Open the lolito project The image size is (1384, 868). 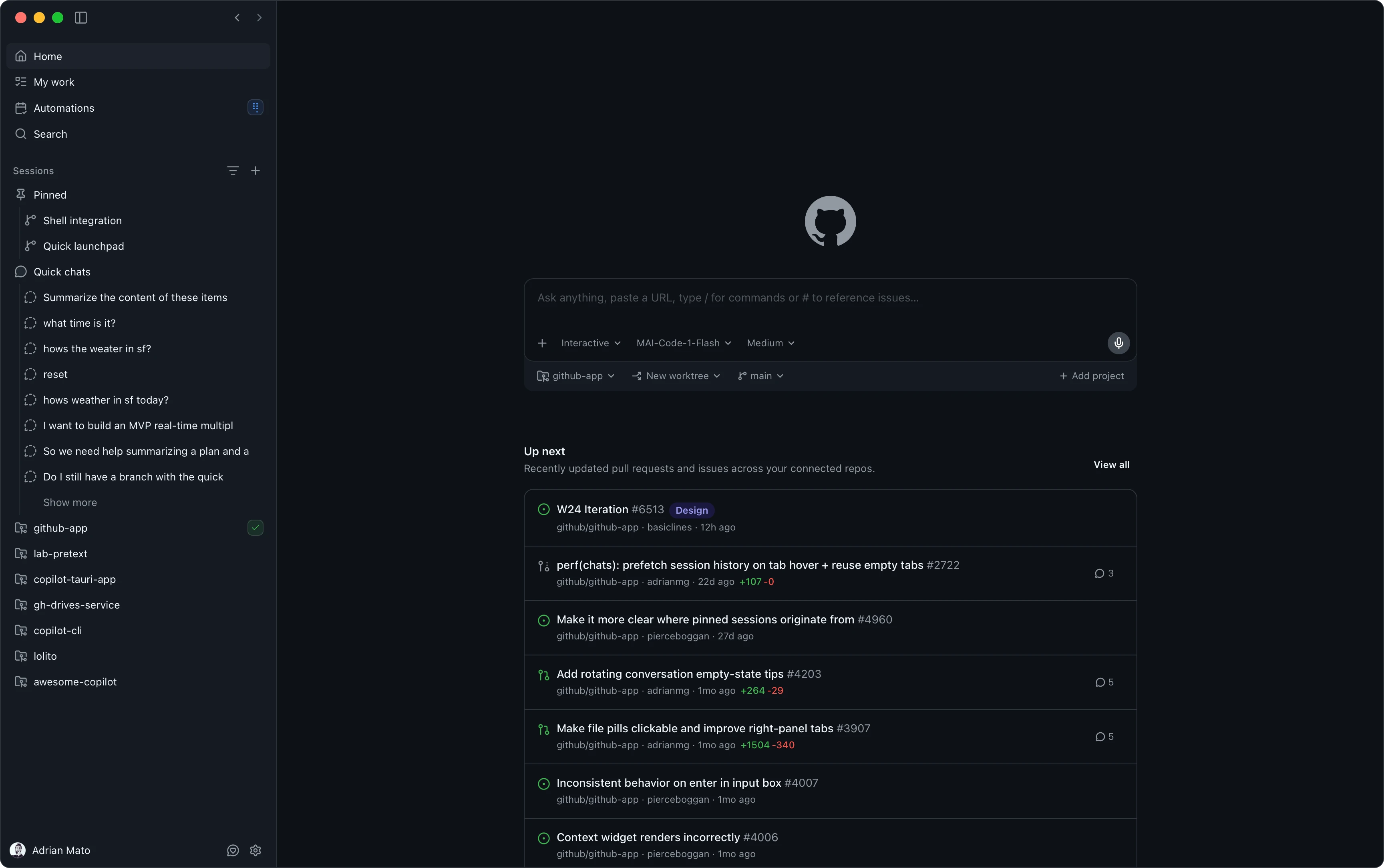pyautogui.click(x=138, y=656)
